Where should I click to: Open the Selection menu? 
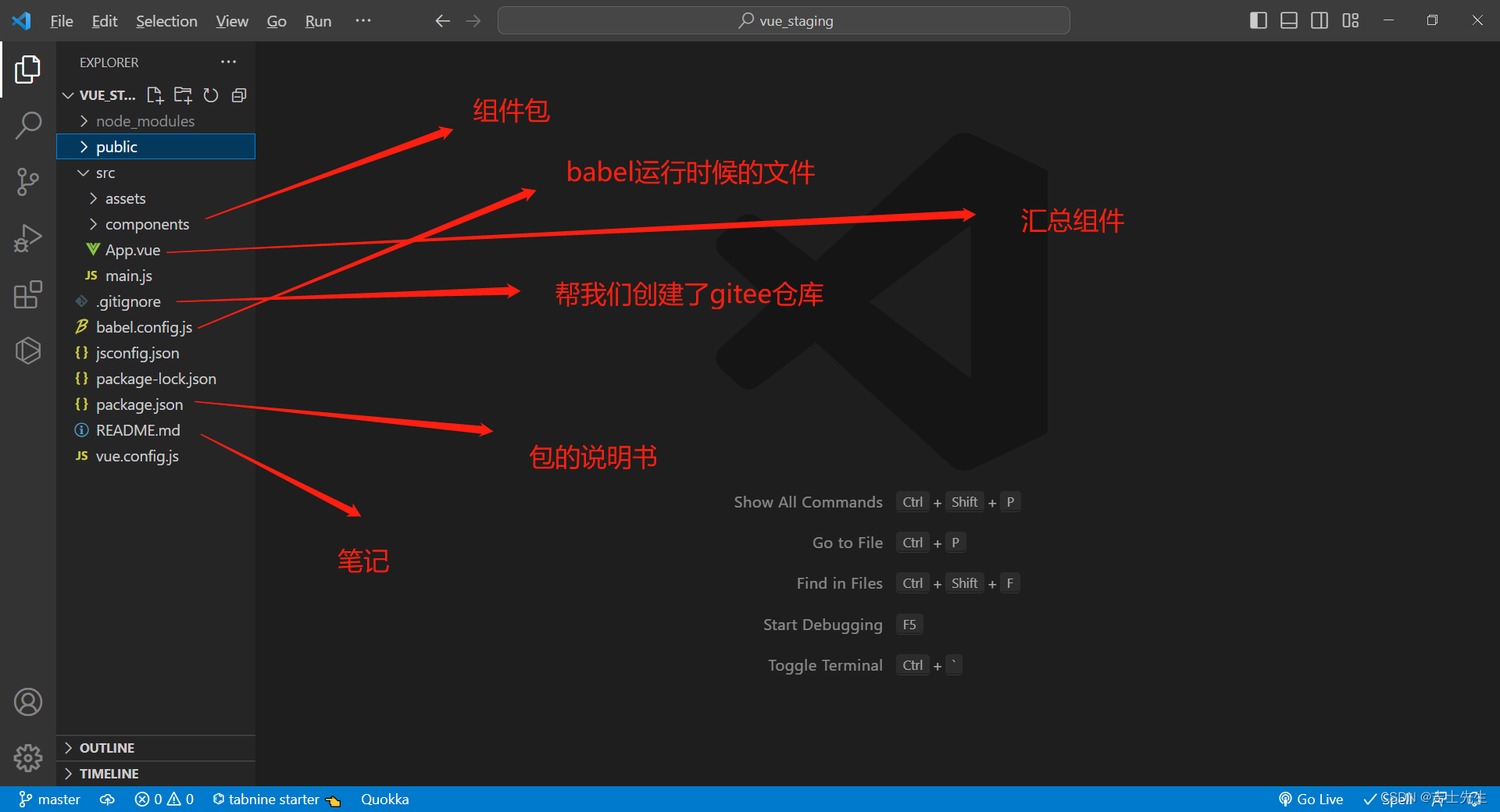pos(166,21)
